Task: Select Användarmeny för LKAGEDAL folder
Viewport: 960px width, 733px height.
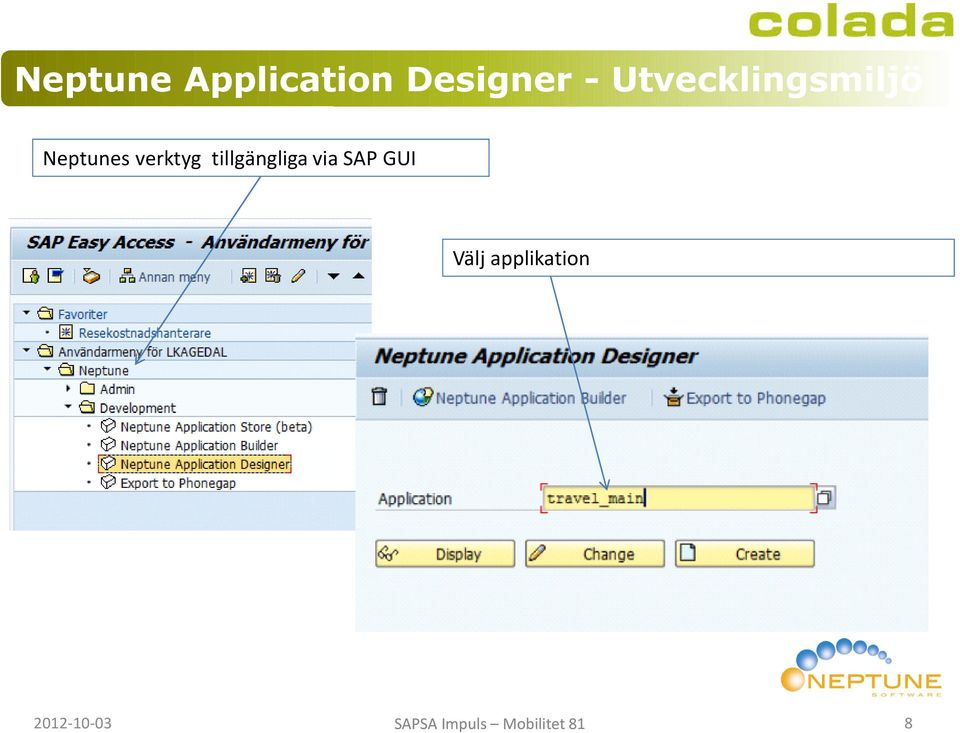Action: [x=142, y=352]
